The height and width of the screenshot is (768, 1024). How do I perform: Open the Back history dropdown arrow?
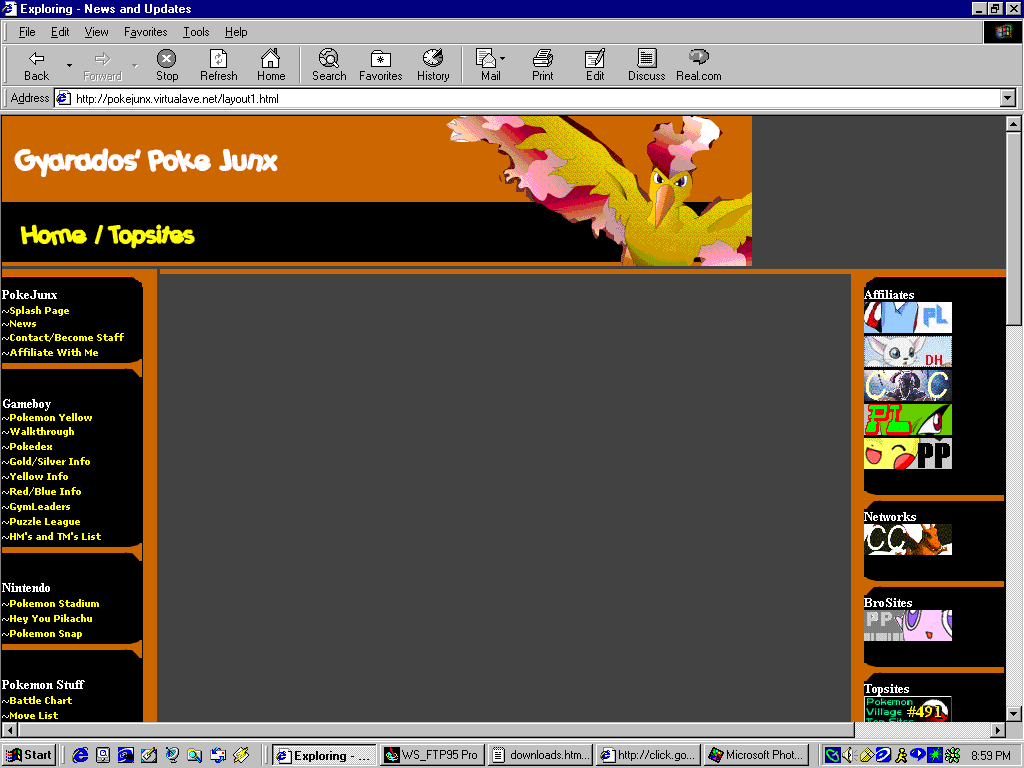[69, 65]
